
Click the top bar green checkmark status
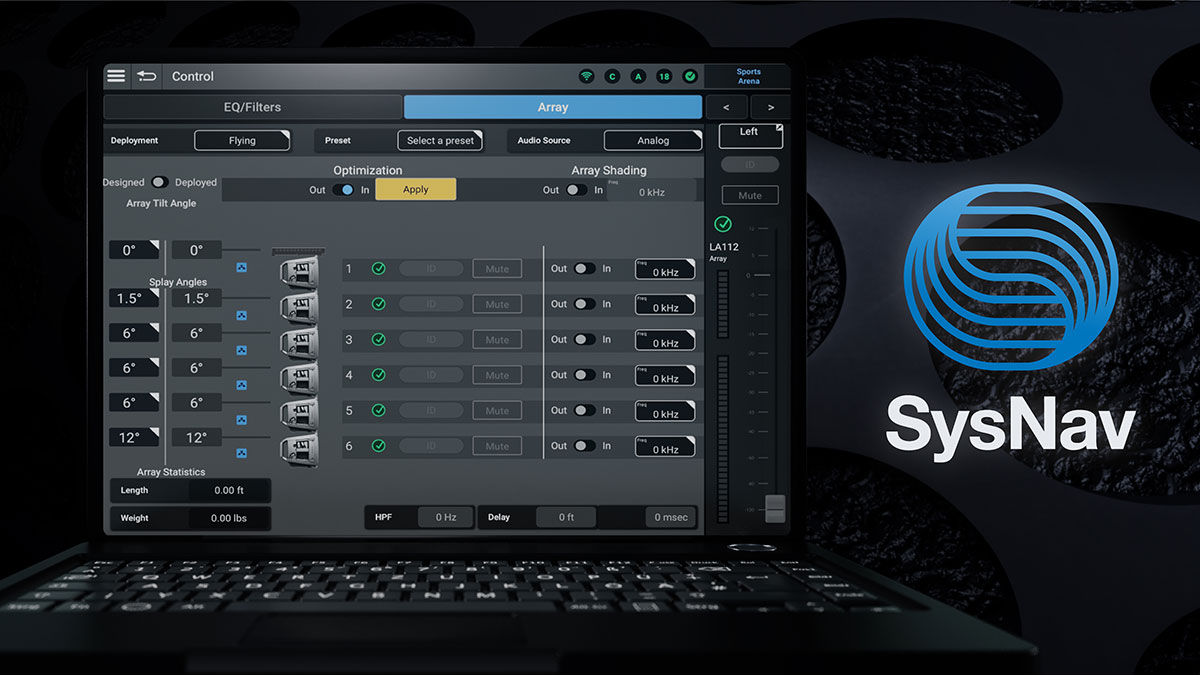pos(690,77)
